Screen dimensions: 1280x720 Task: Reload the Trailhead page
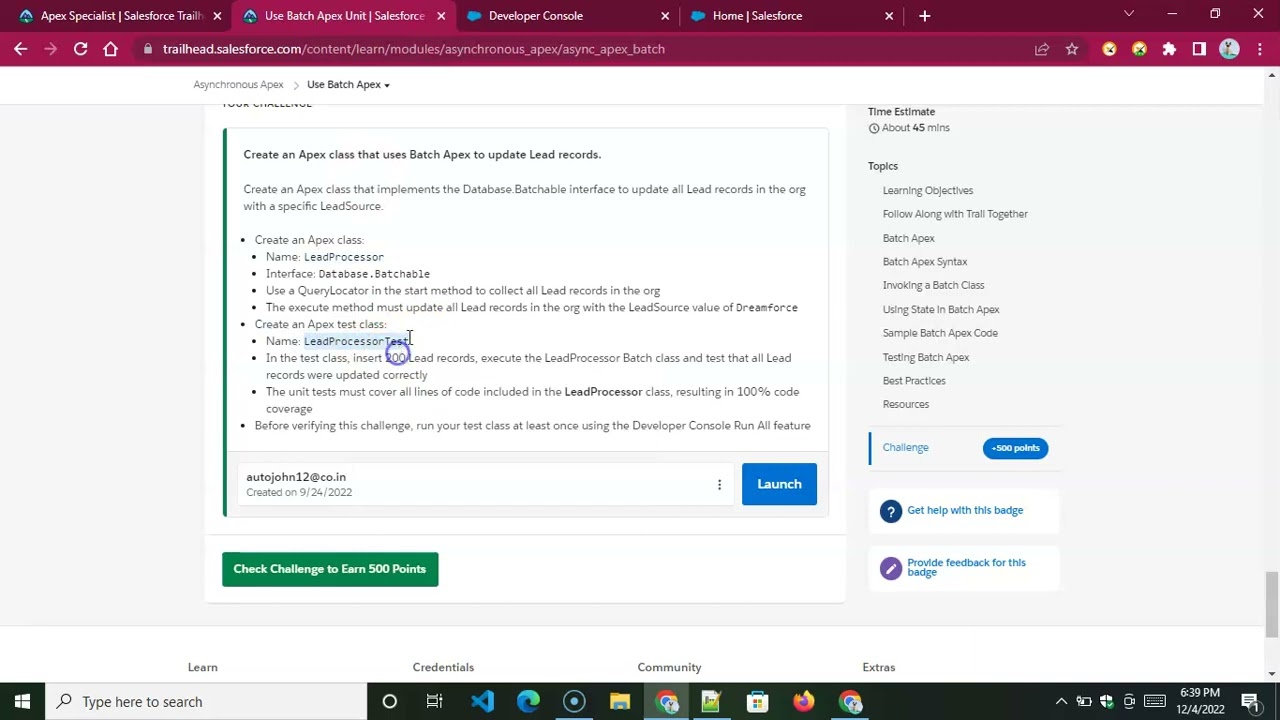coord(80,49)
